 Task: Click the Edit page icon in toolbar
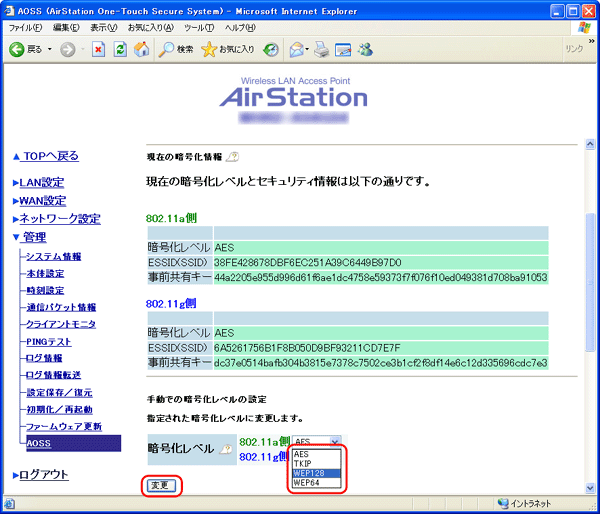(343, 50)
